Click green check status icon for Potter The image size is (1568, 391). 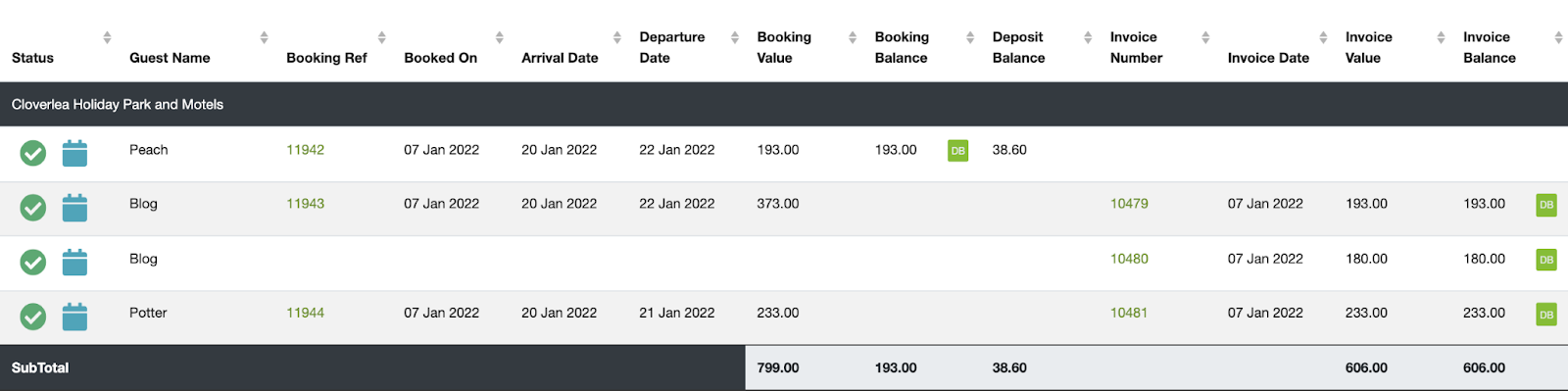(x=33, y=317)
